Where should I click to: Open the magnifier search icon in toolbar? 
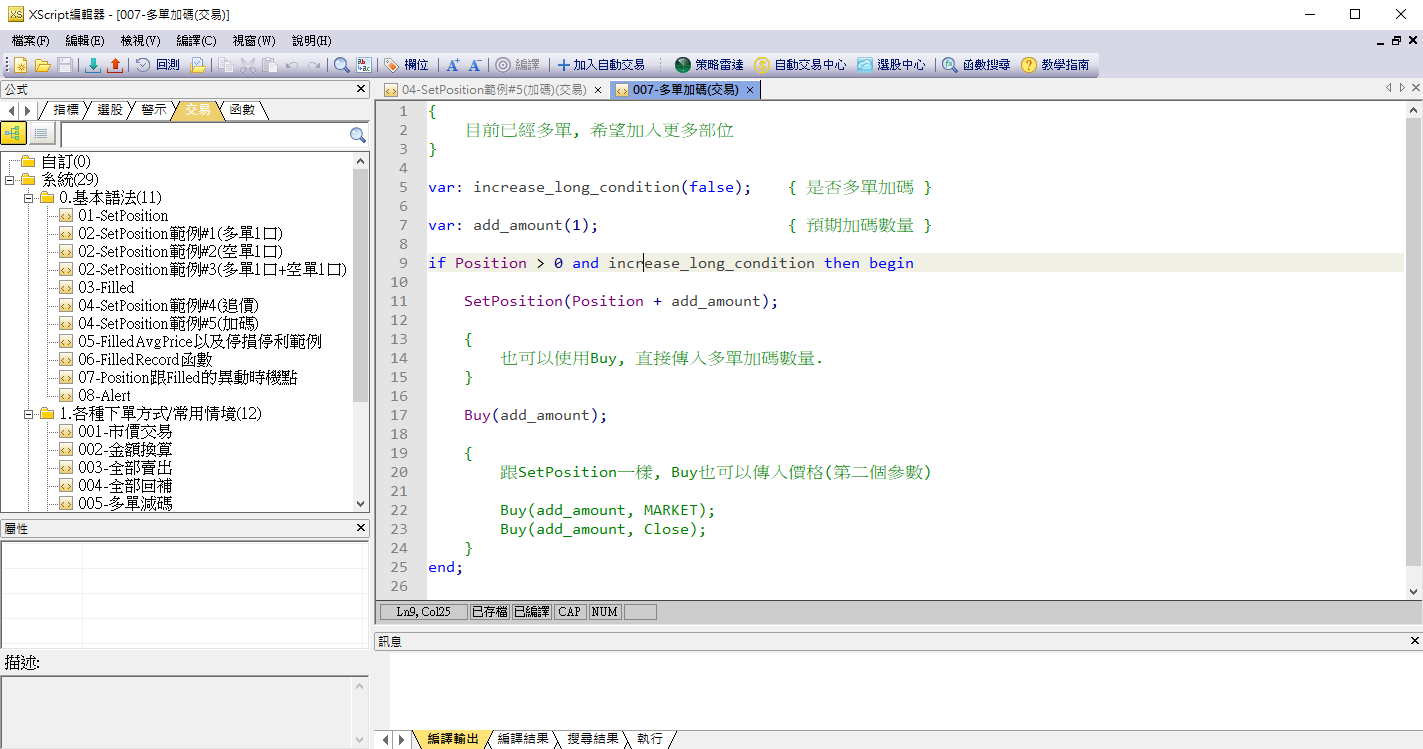pos(341,65)
